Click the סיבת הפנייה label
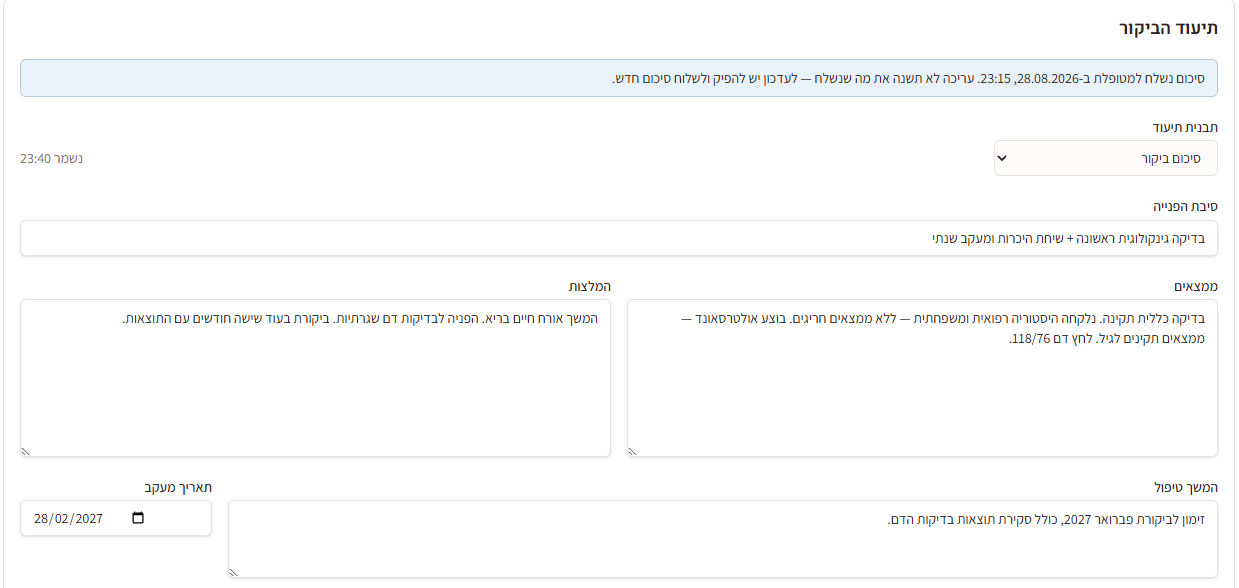Image resolution: width=1239 pixels, height=588 pixels. [1185, 206]
